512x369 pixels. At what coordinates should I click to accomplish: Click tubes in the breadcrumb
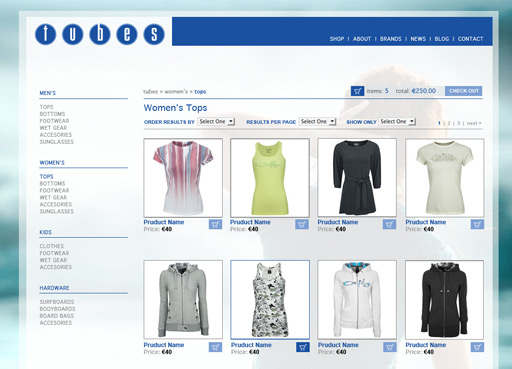coord(150,92)
